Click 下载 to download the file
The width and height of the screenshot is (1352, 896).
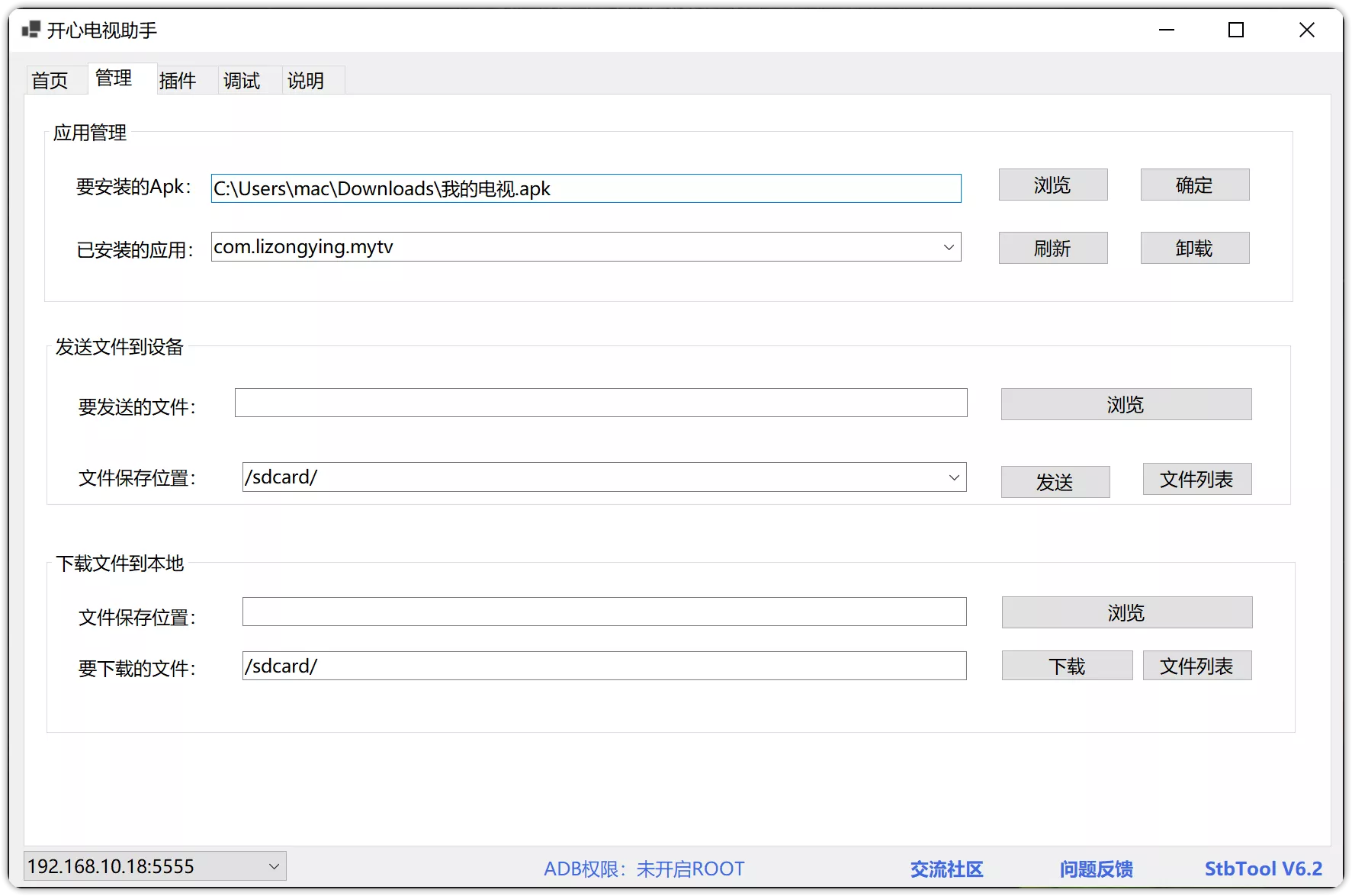coord(1066,665)
